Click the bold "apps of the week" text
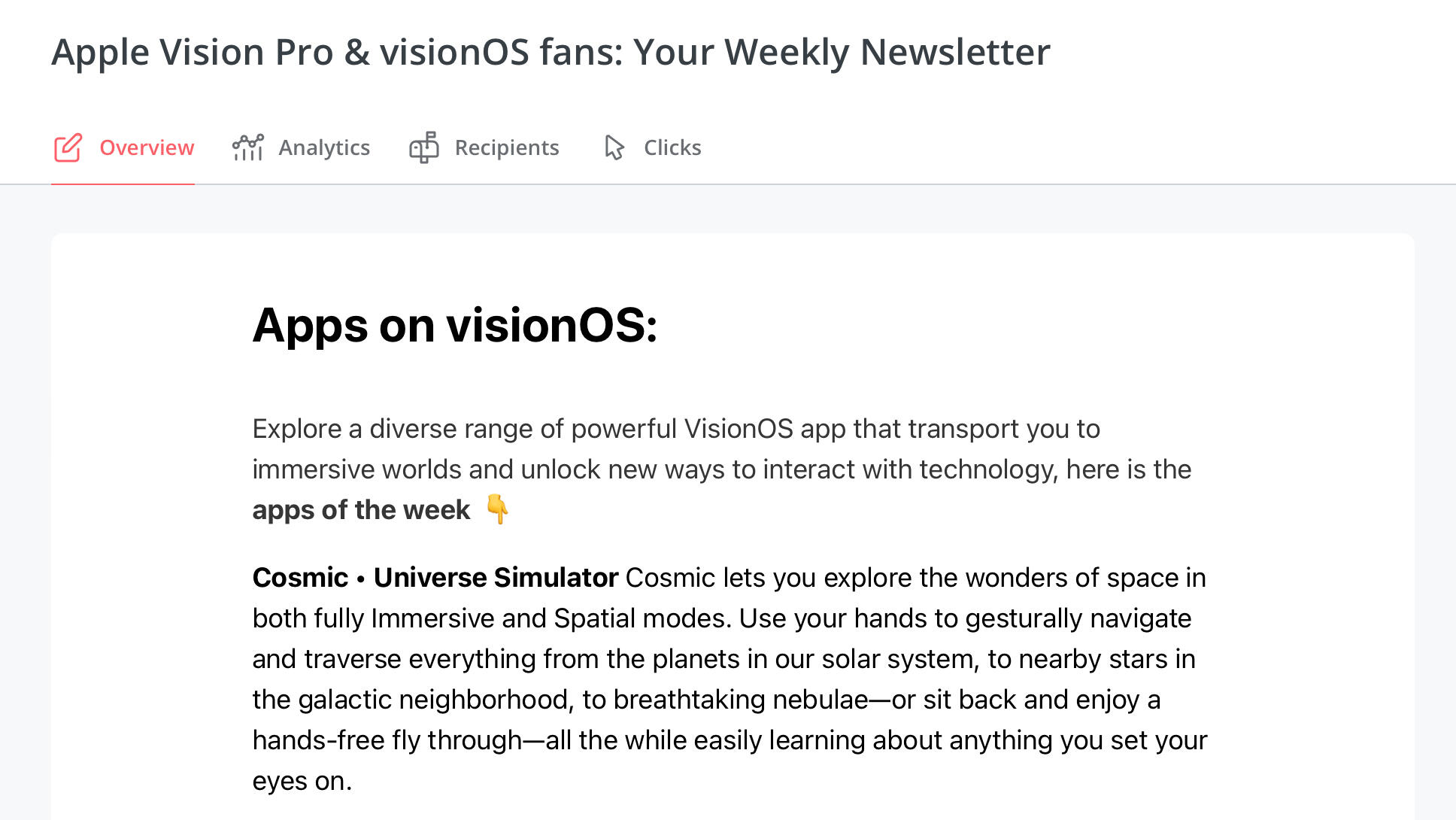The image size is (1456, 820). [x=361, y=510]
